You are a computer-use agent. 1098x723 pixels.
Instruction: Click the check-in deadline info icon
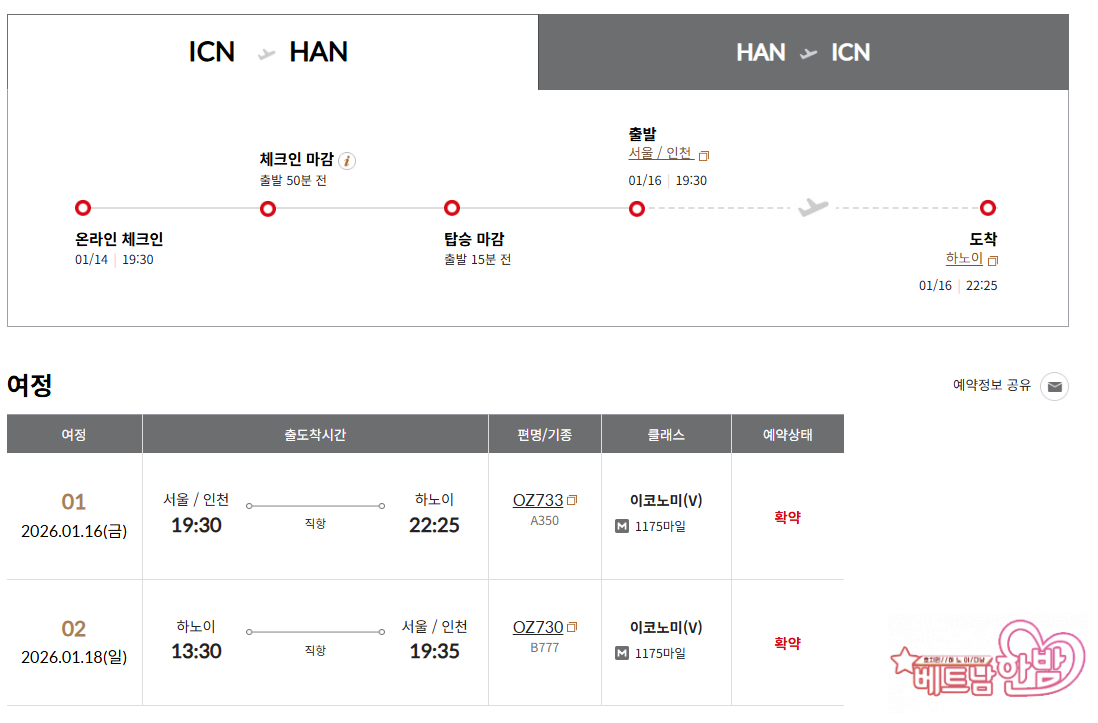coord(347,160)
